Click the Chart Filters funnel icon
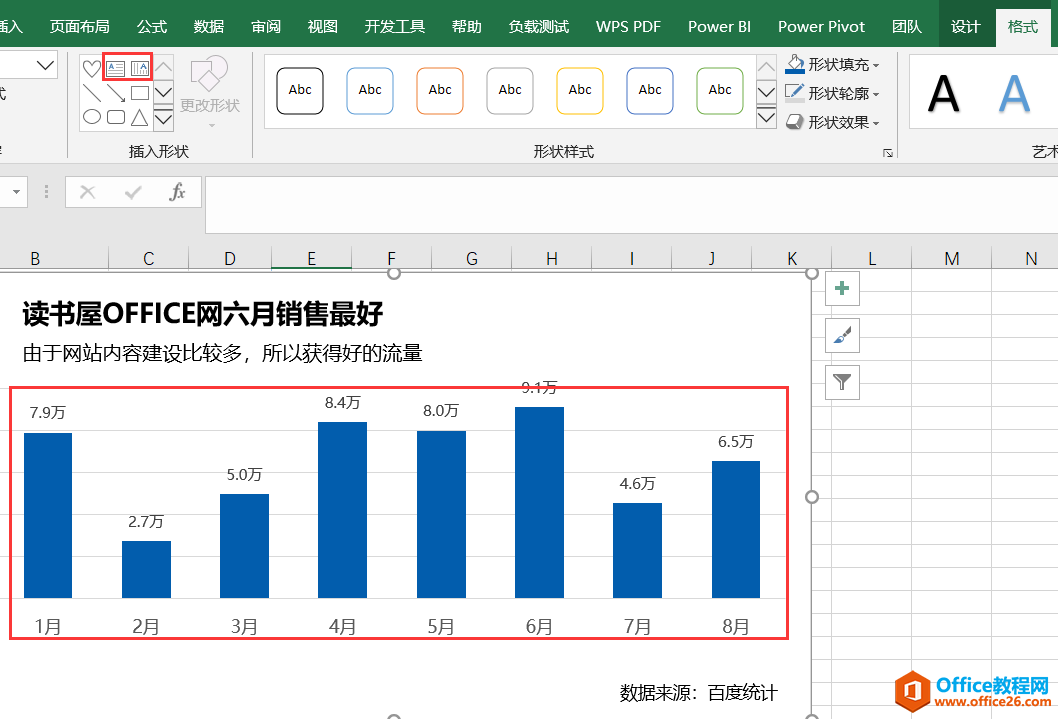1058x719 pixels. (841, 382)
